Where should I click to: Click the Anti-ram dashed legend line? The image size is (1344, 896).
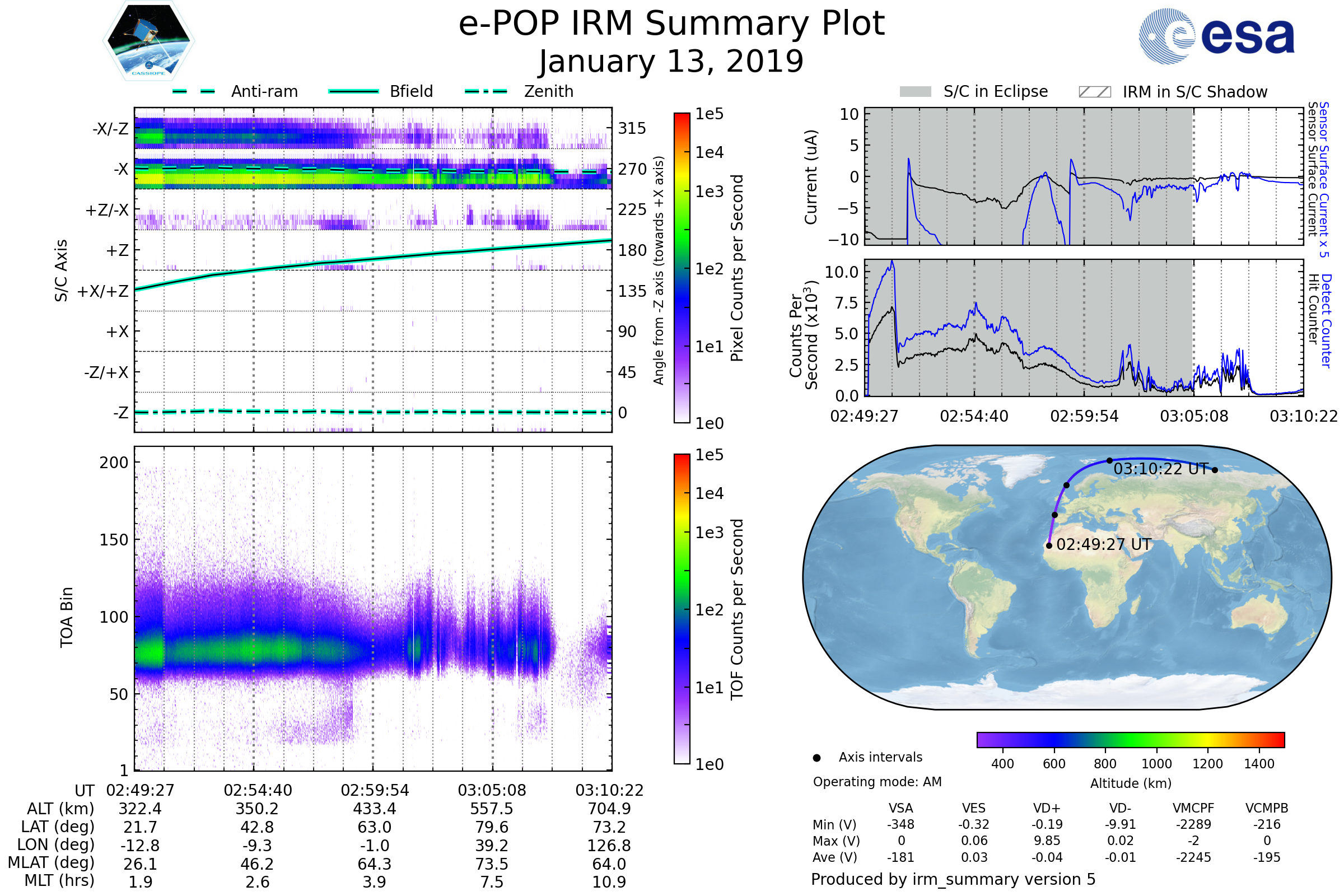(x=194, y=91)
